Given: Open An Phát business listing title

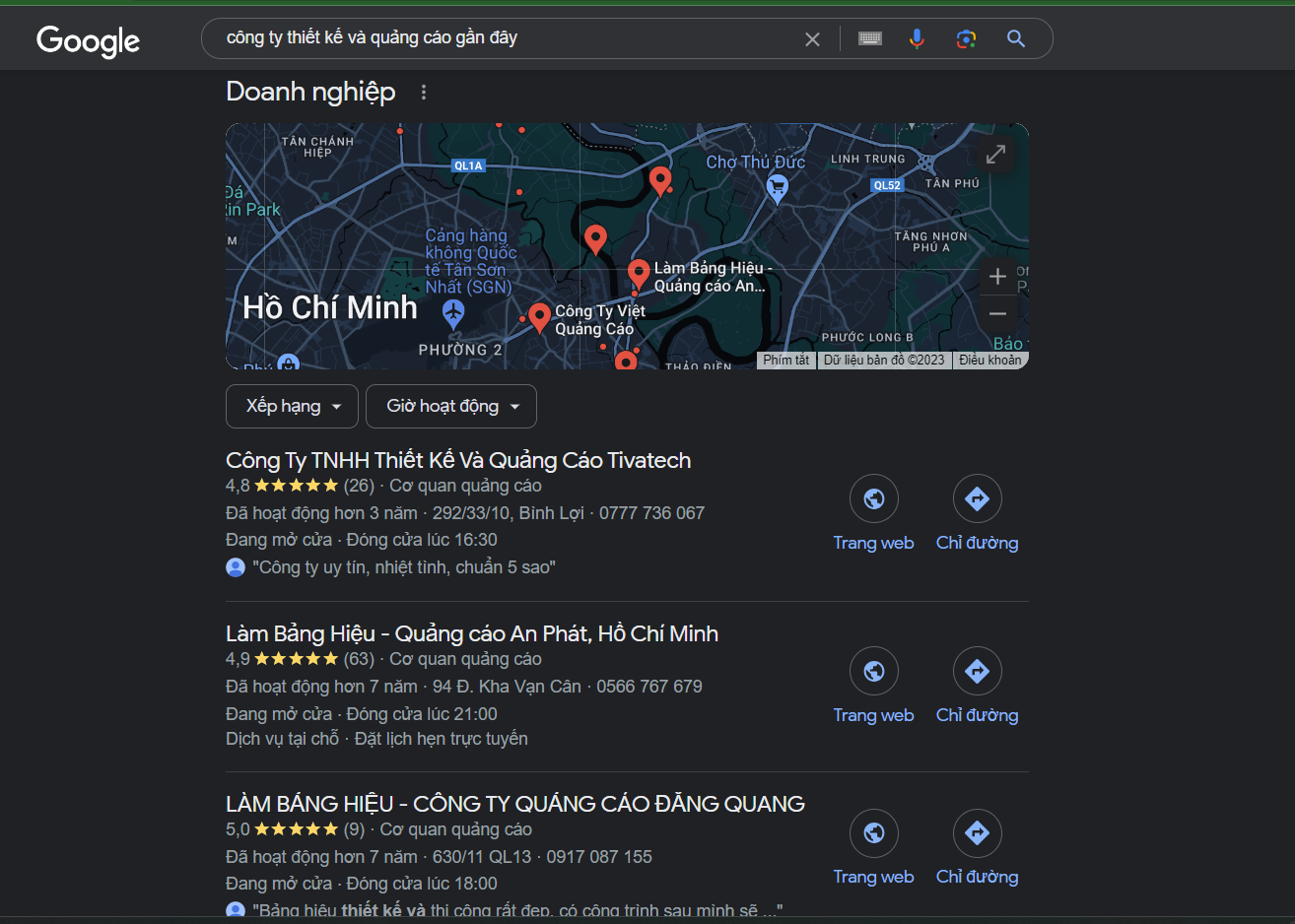Looking at the screenshot, I should coord(472,633).
